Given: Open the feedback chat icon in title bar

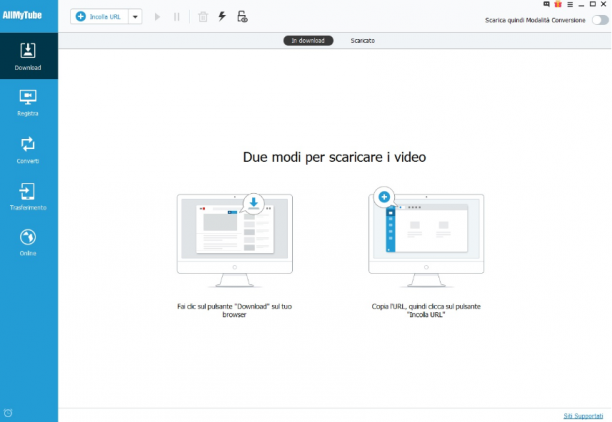Looking at the screenshot, I should [546, 4].
